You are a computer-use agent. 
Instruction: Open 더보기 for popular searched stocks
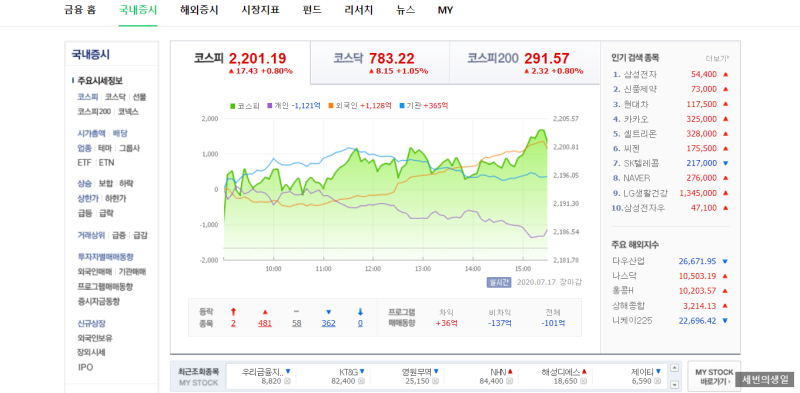[x=717, y=58]
